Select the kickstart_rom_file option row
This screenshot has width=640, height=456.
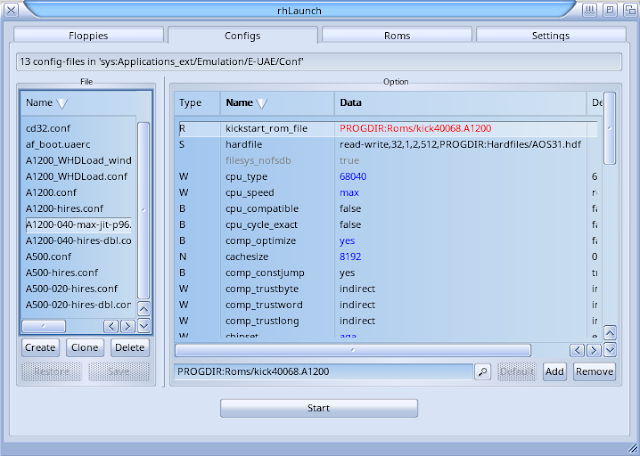click(388, 128)
